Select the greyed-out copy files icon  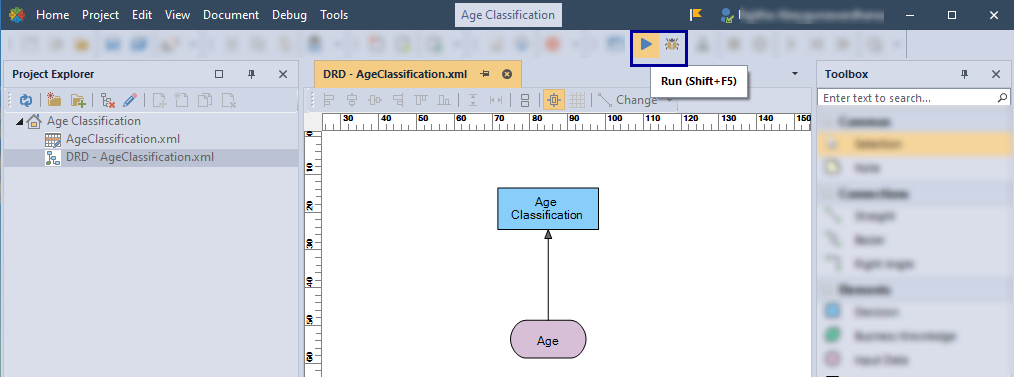point(205,100)
